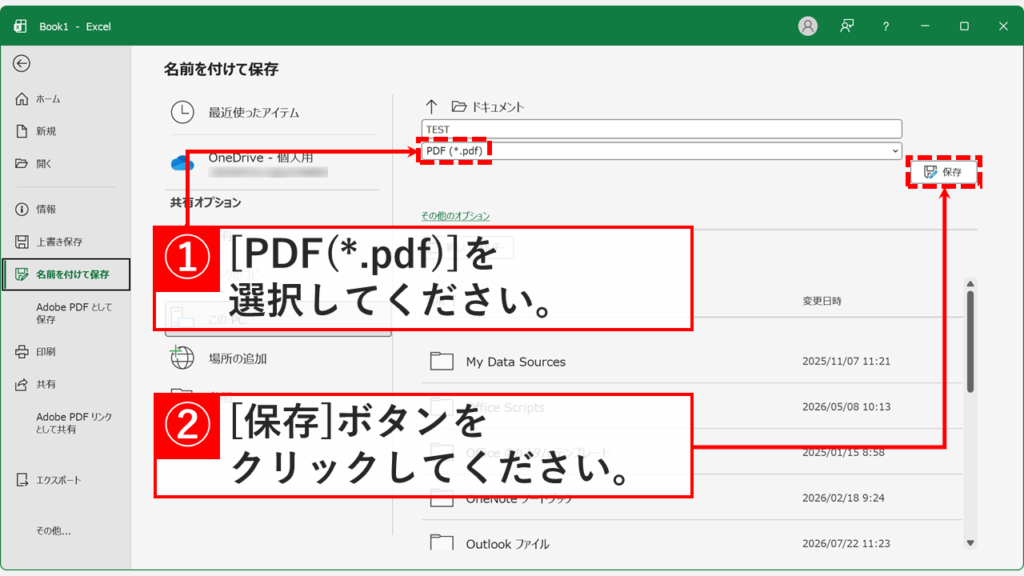Open the PDF (*.pdf) file type dropdown
The image size is (1024, 576).
(662, 151)
